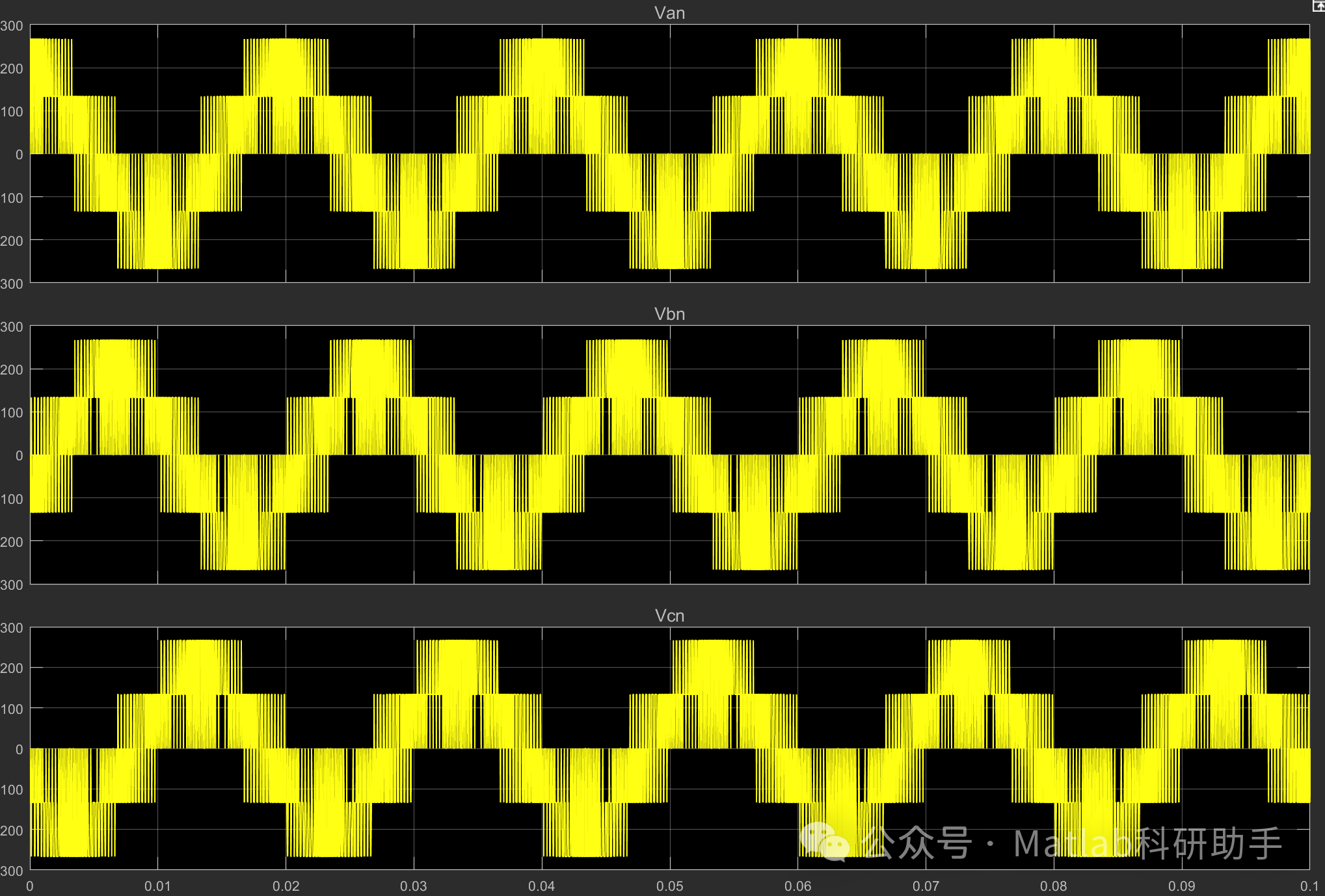
Task: Click the 0.05 time axis label
Action: pyautogui.click(x=669, y=886)
